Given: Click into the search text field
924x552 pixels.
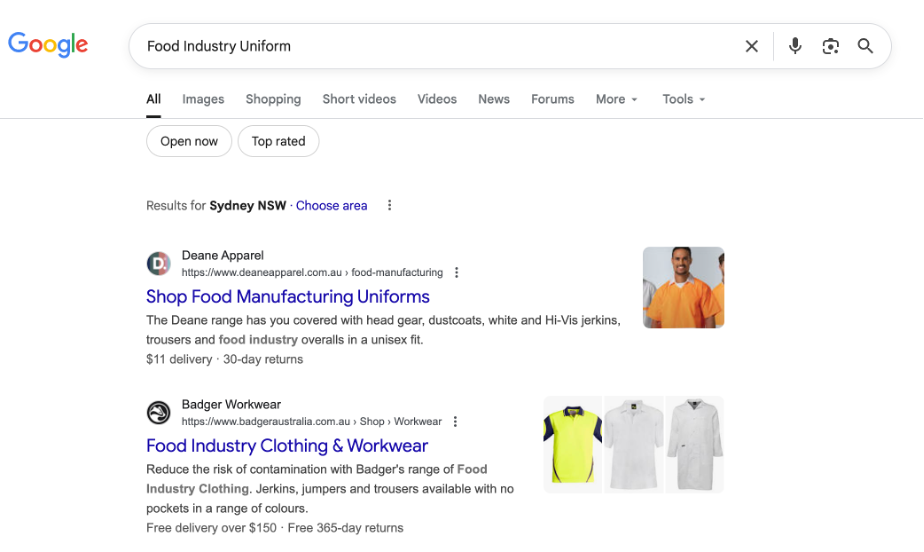Looking at the screenshot, I should coord(430,46).
